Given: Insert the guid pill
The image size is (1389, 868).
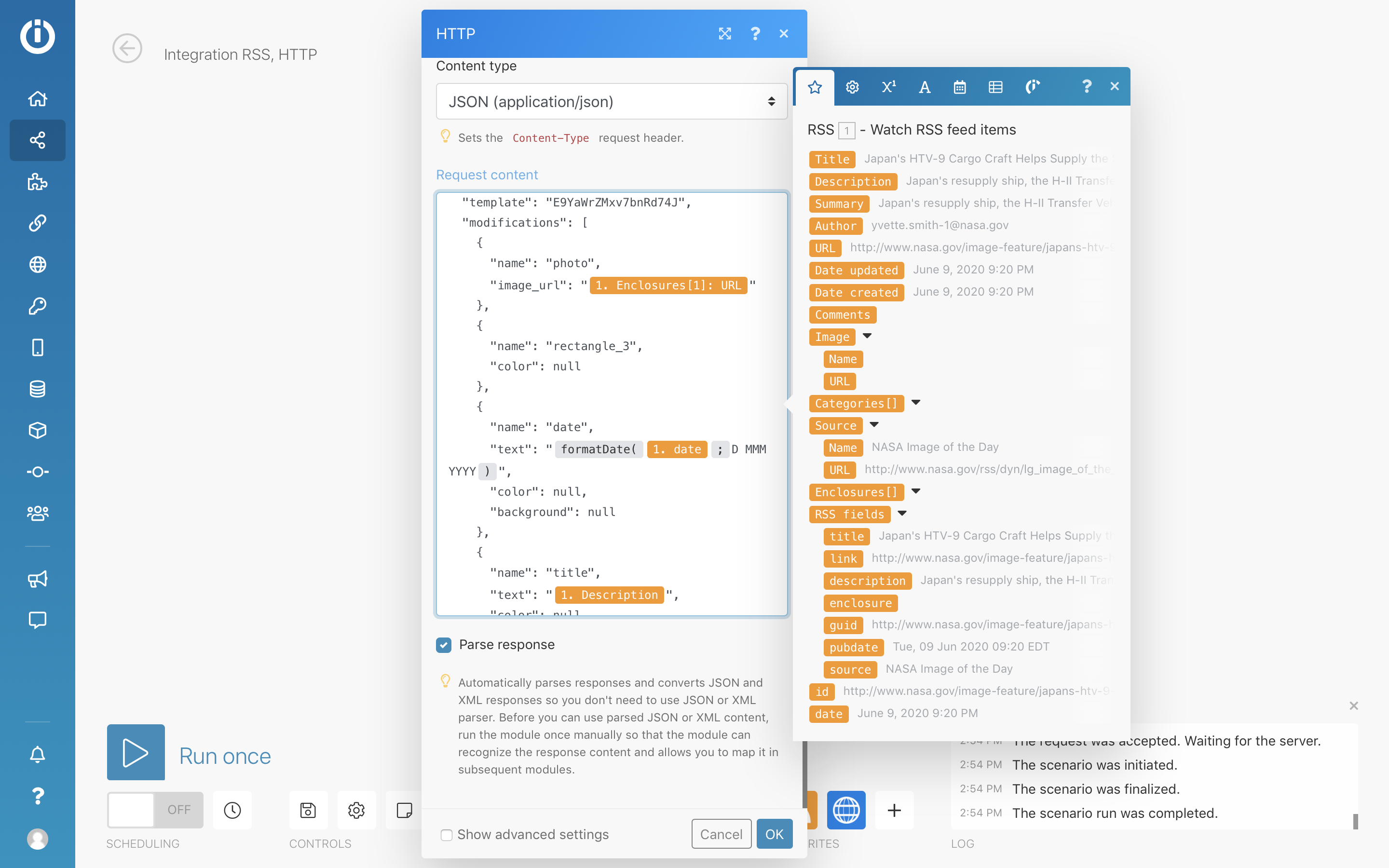Looking at the screenshot, I should [843, 625].
